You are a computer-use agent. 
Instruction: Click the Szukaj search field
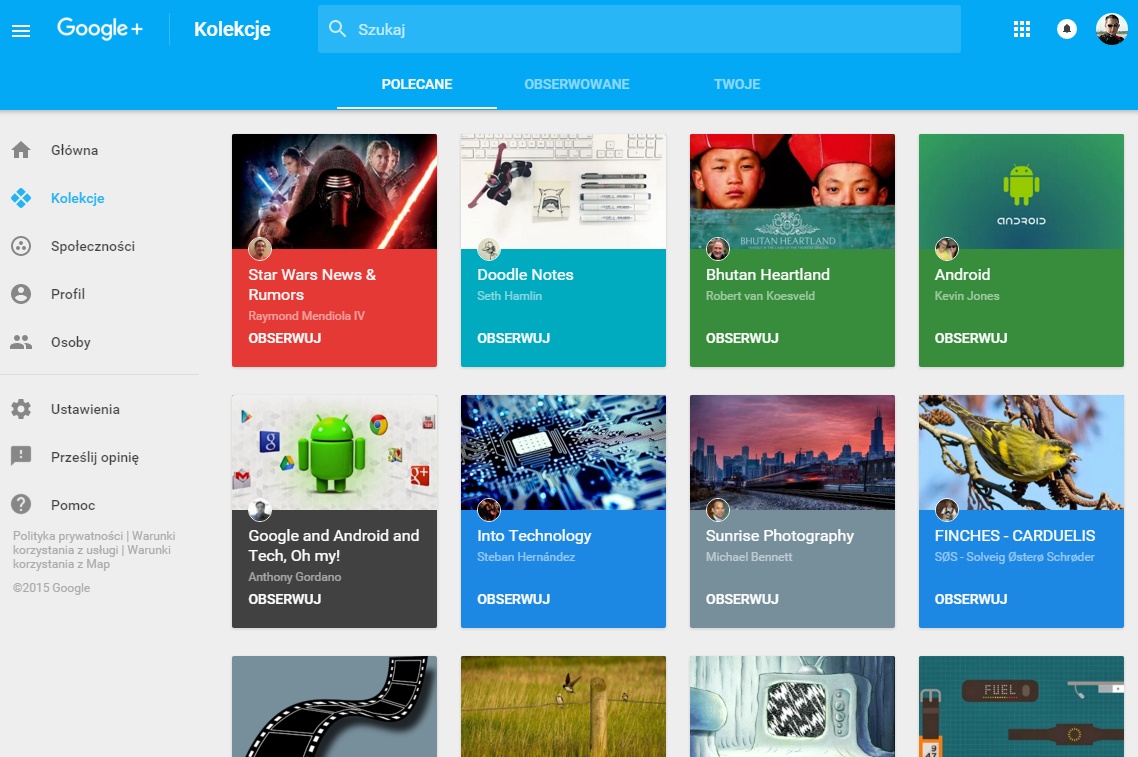pyautogui.click(x=639, y=29)
